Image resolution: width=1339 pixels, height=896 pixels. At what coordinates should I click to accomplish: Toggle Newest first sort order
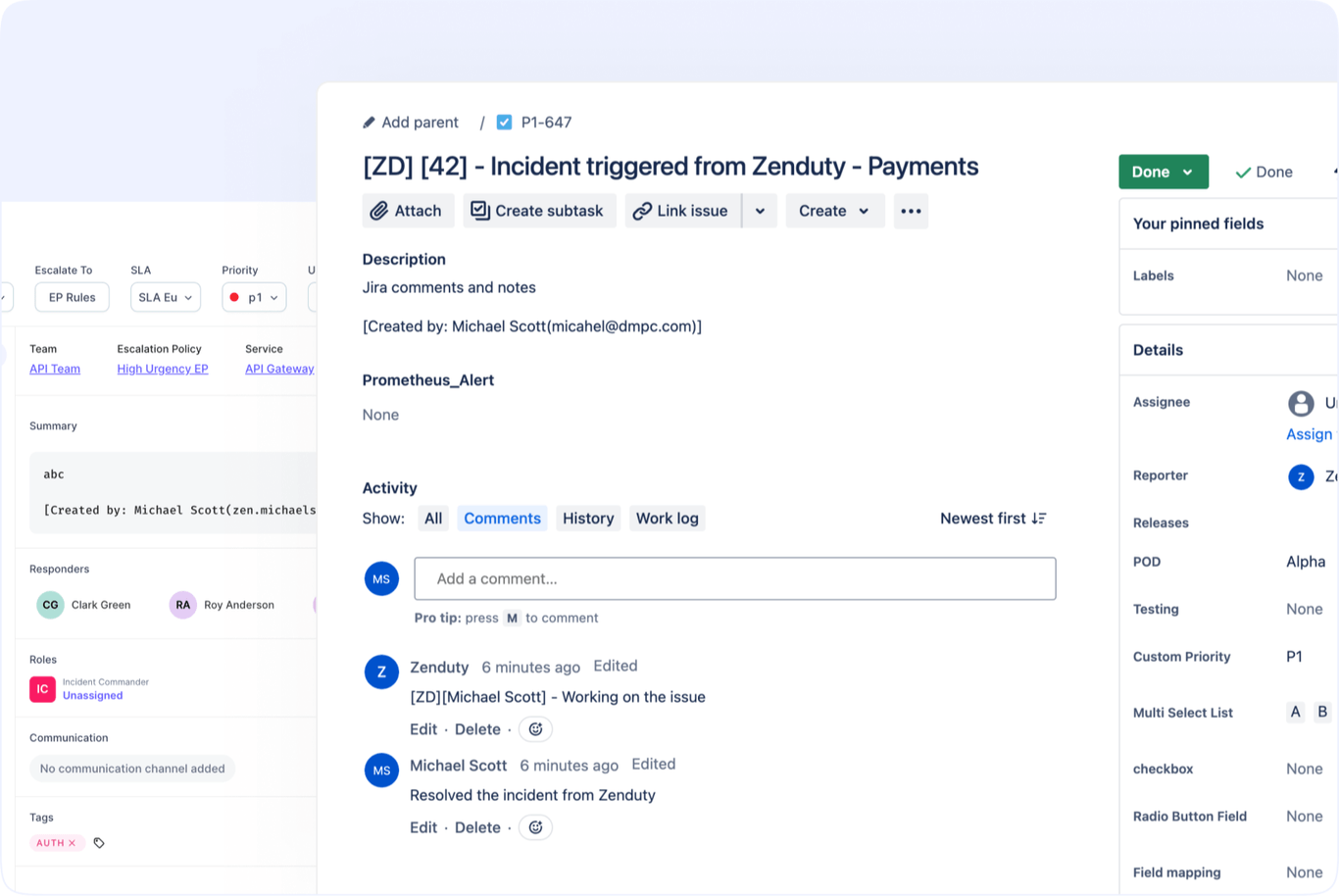(x=993, y=518)
